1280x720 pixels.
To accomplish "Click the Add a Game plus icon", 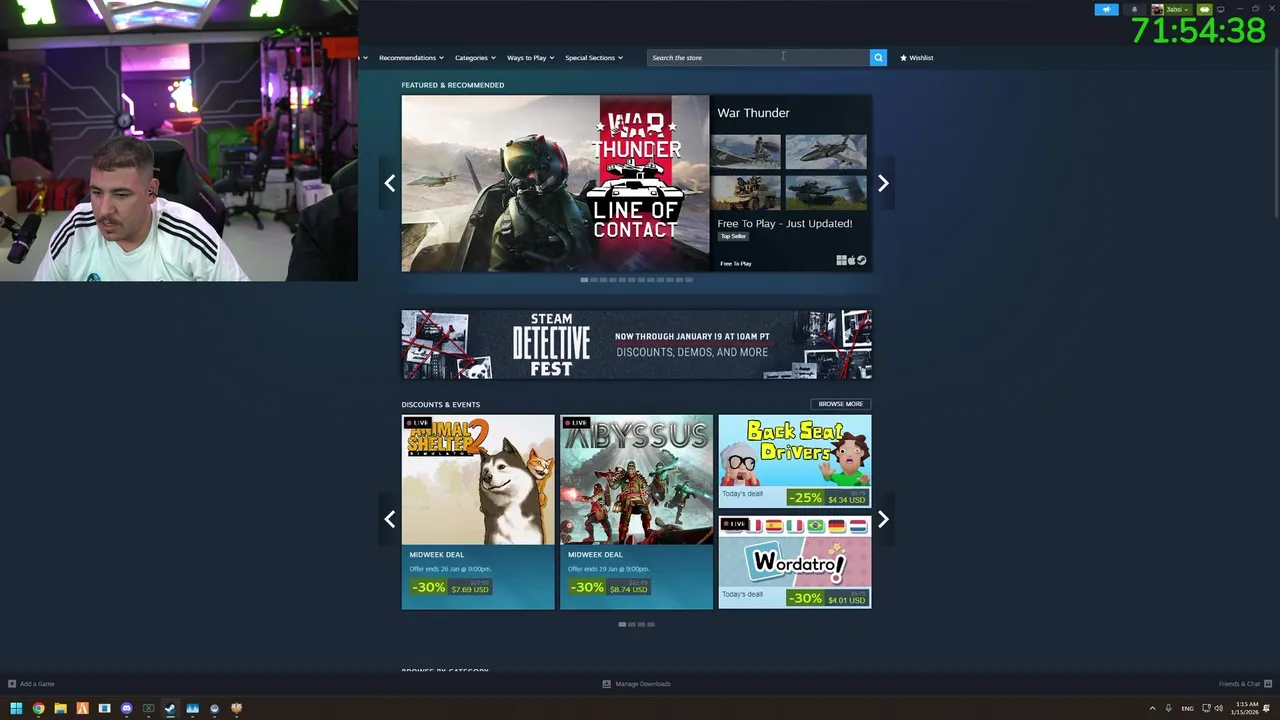I will [x=12, y=684].
